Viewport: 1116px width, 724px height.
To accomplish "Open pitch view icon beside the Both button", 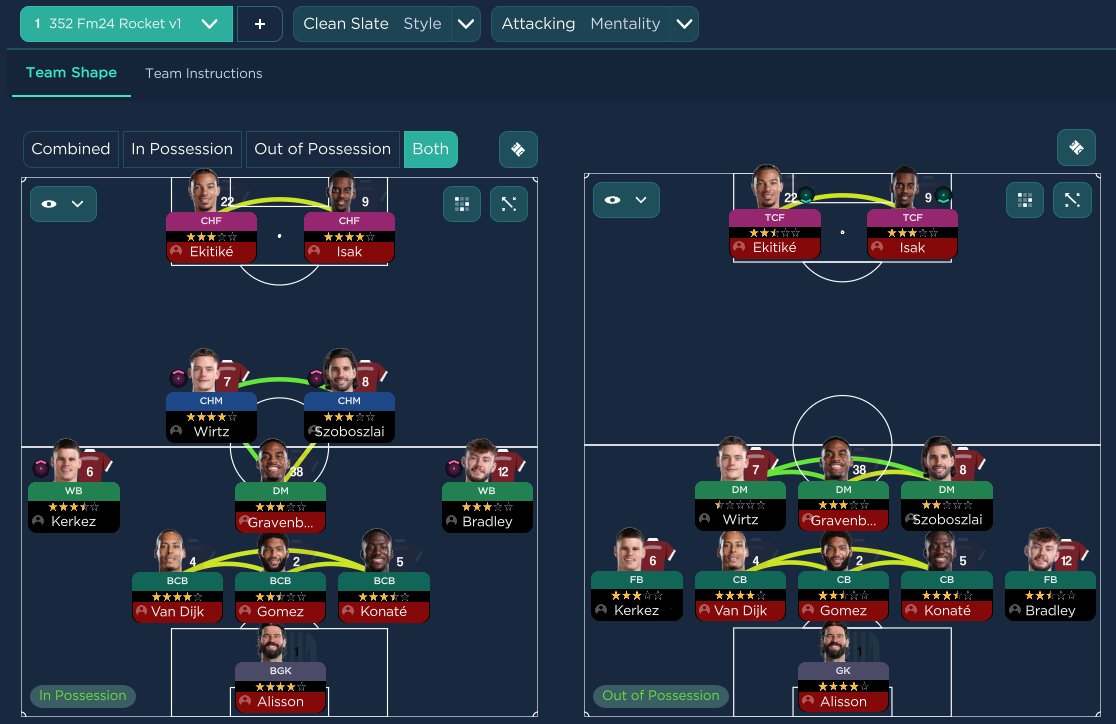I will (x=518, y=149).
